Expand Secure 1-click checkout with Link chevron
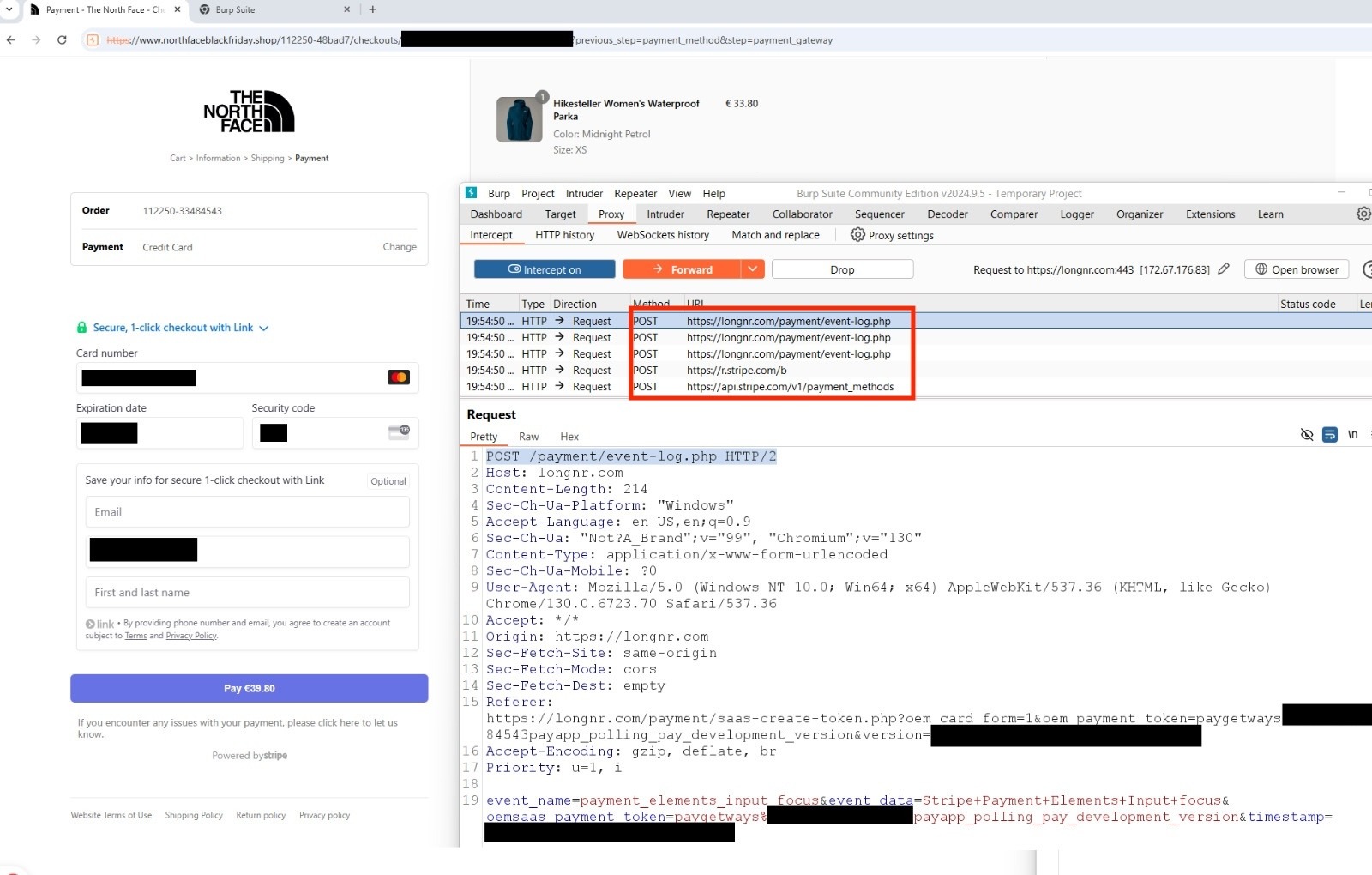The height and width of the screenshot is (875, 1372). (264, 328)
